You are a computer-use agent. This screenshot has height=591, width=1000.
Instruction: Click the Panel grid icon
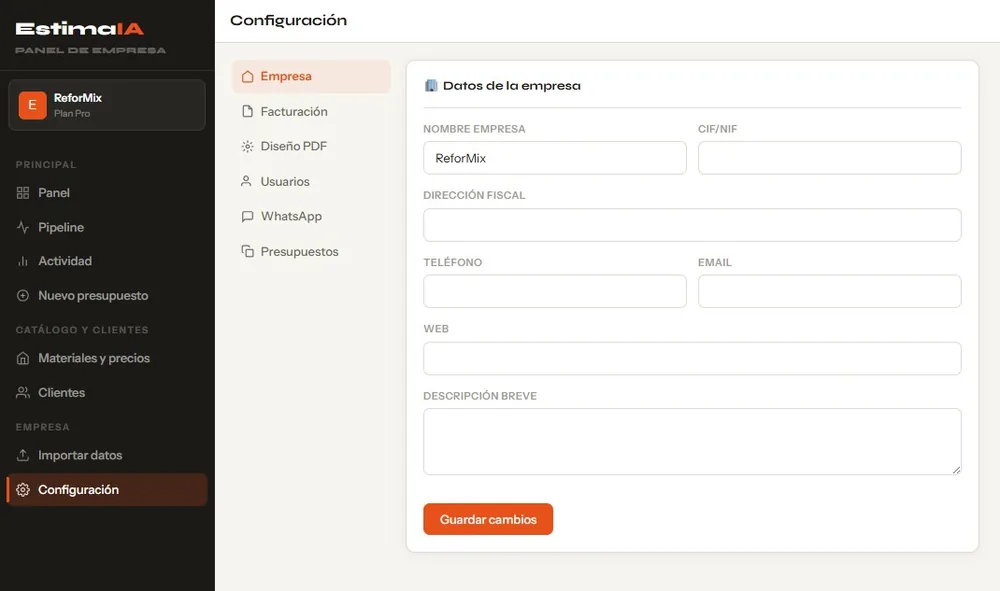[23, 193]
